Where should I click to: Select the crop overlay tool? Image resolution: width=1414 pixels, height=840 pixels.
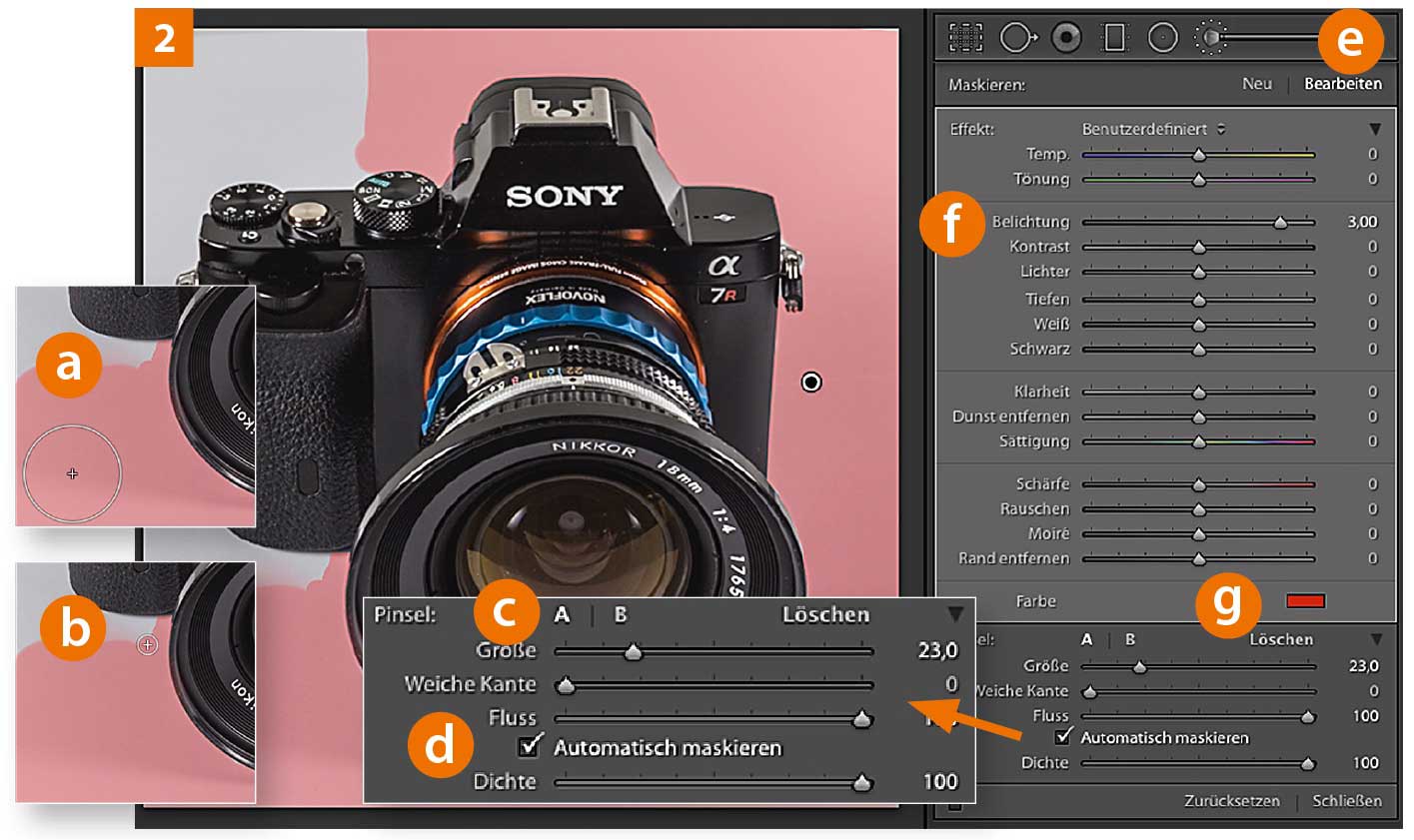965,38
